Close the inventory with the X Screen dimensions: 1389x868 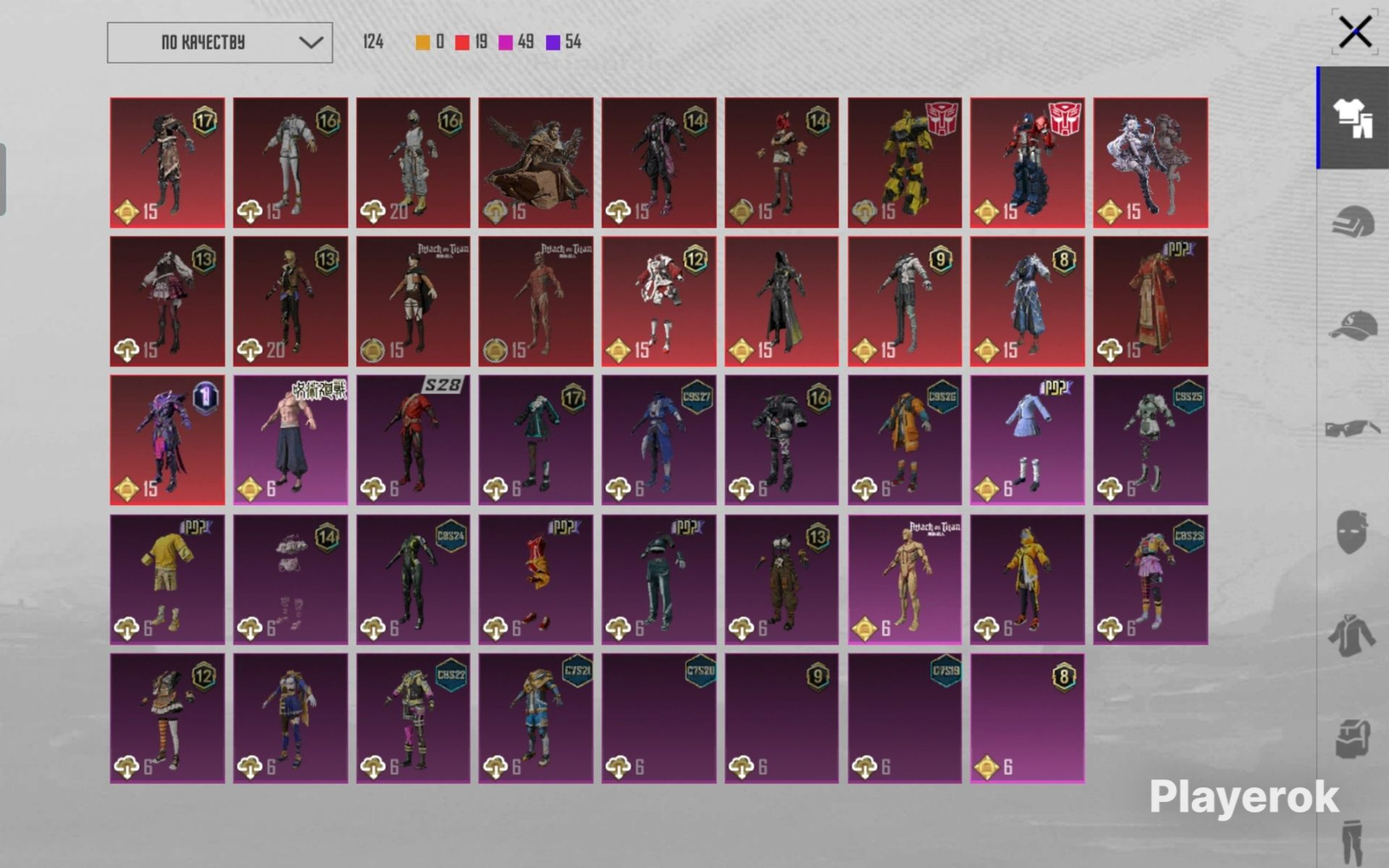pos(1354,32)
